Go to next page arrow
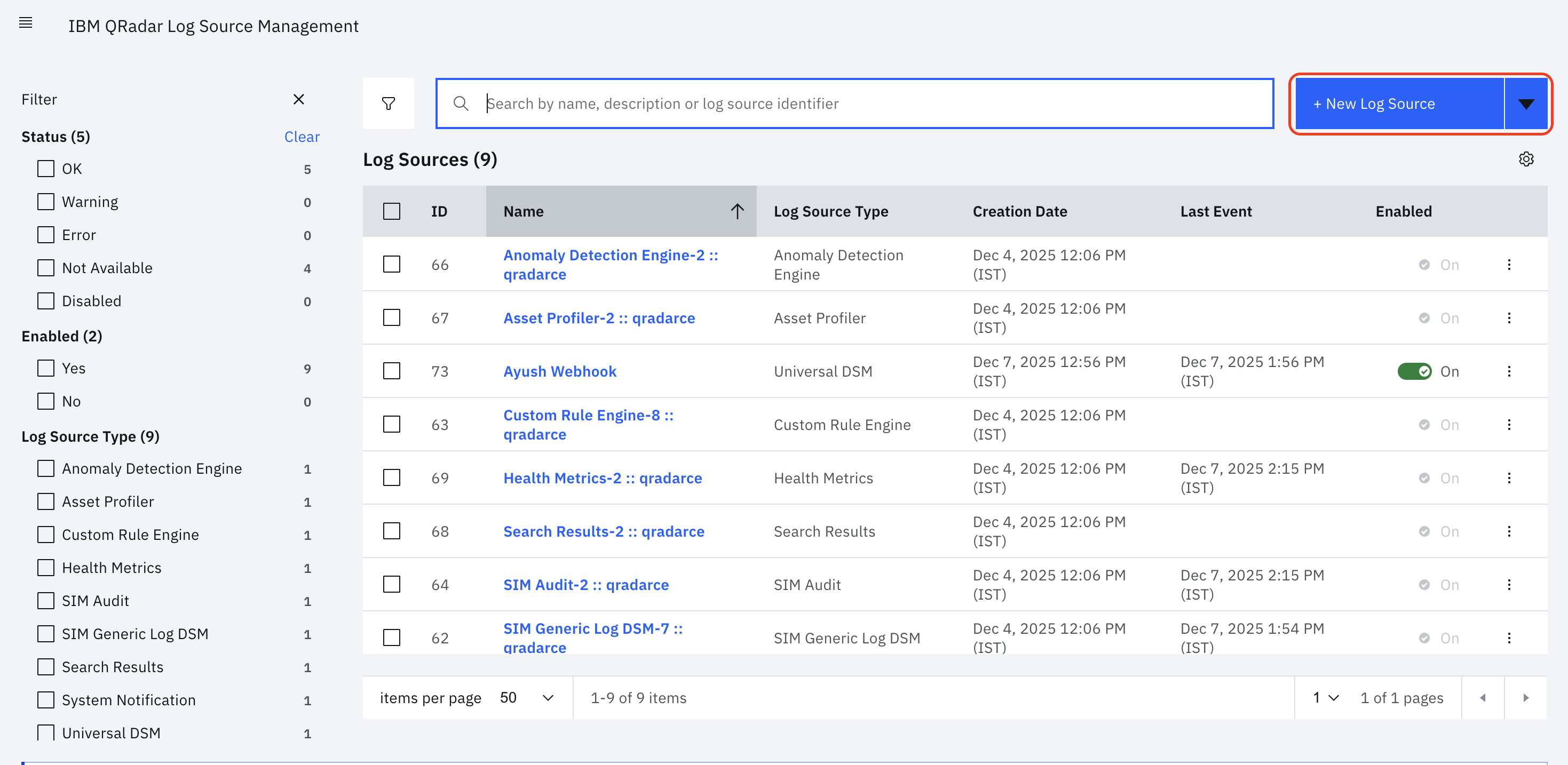Screen dimensions: 1568x765 coord(1526,697)
